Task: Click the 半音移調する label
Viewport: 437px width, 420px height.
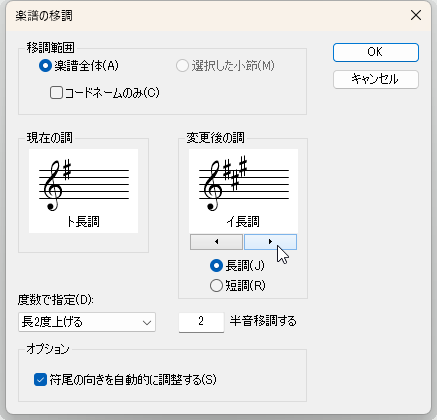Action: coord(263,321)
